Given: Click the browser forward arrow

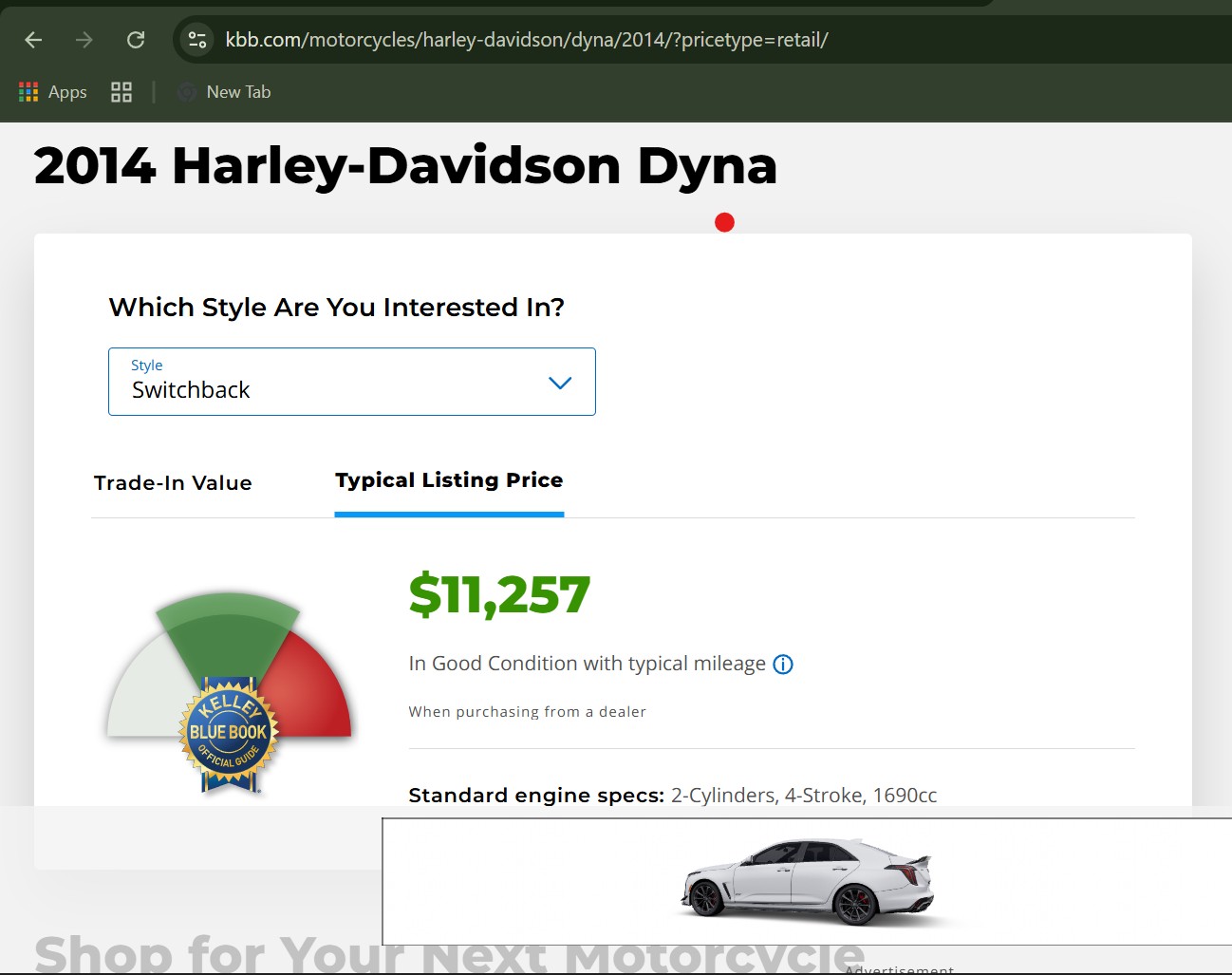Looking at the screenshot, I should tap(84, 40).
